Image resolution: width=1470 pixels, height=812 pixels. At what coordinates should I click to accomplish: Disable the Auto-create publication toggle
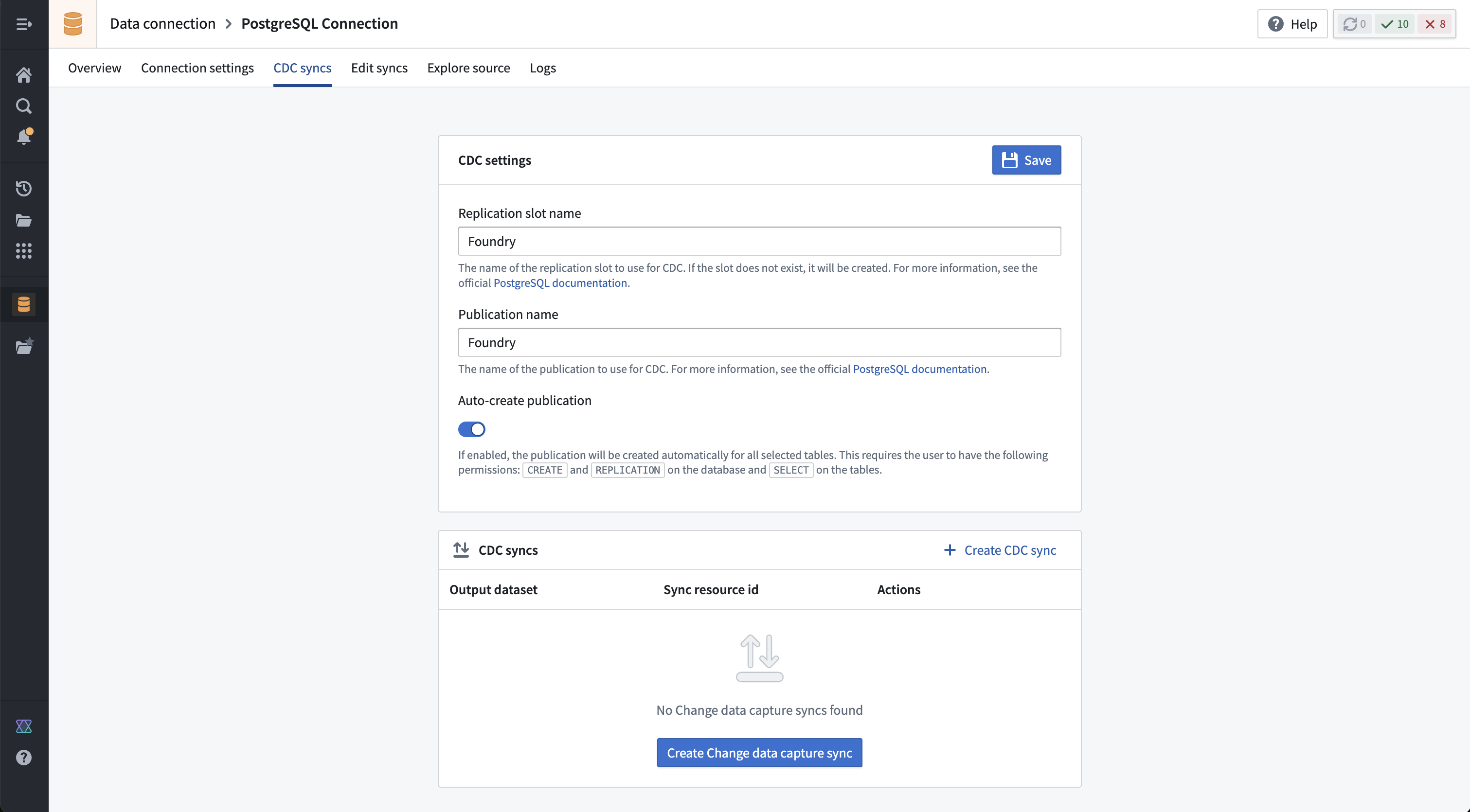click(x=471, y=429)
